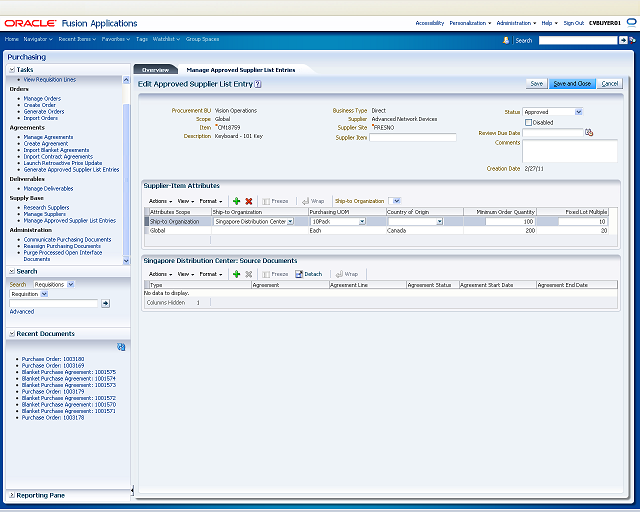Toggle the Disabled checkbox
Screen dimensions: 640x512
529,122
